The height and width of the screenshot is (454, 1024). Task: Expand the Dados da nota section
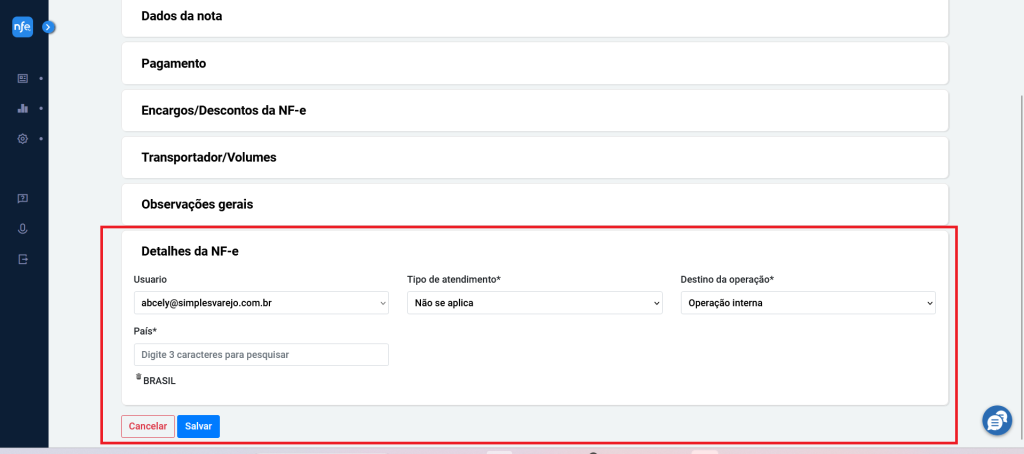point(535,18)
